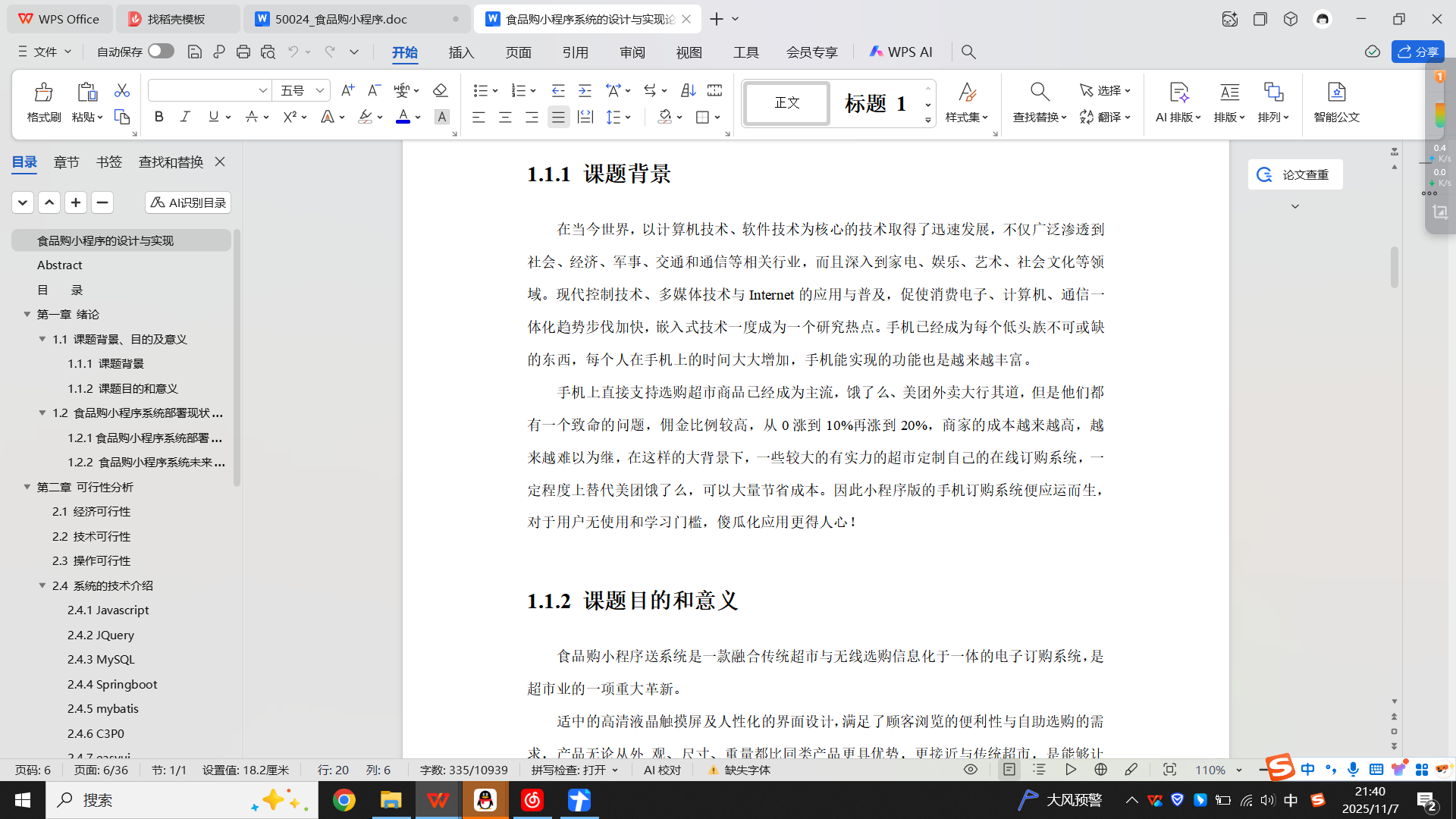Click the bulleted list icon
The image size is (1456, 819).
[480, 90]
